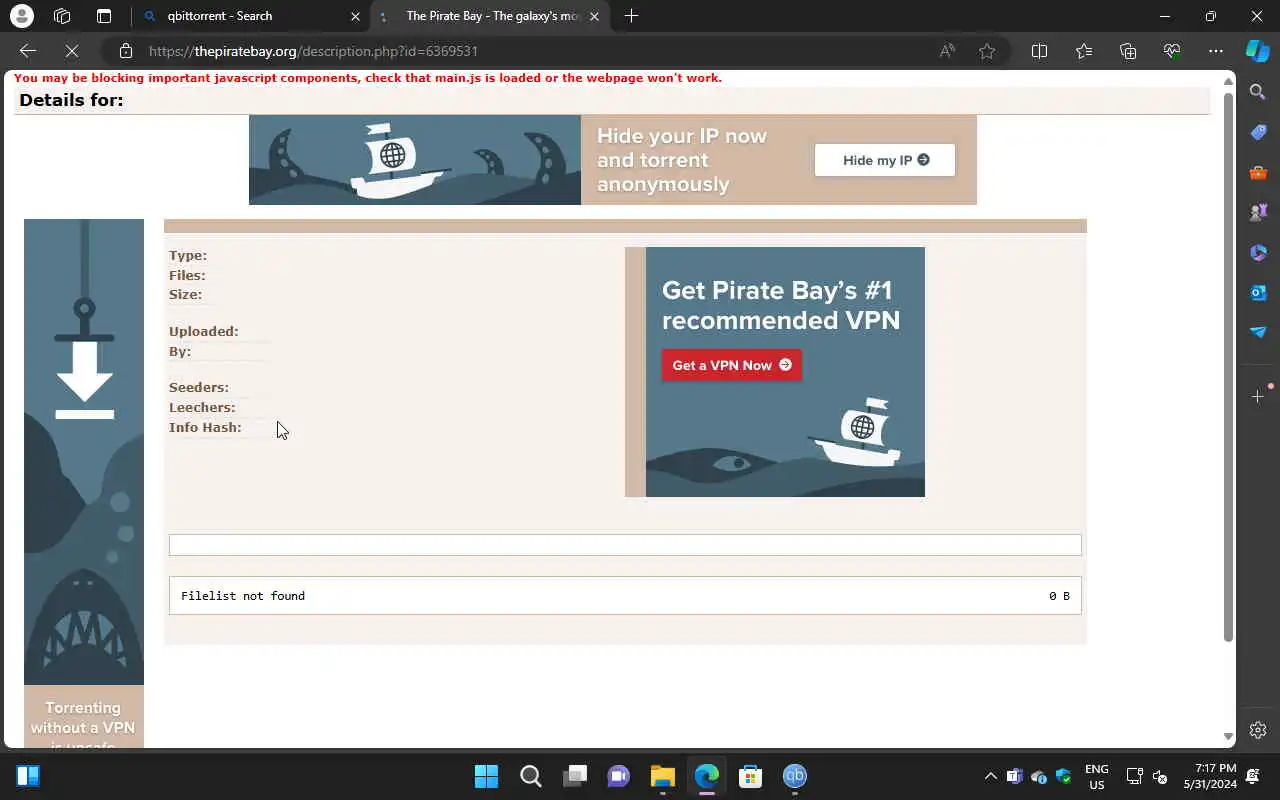
Task: Close the qbittorrent - Search tab
Action: tap(355, 16)
